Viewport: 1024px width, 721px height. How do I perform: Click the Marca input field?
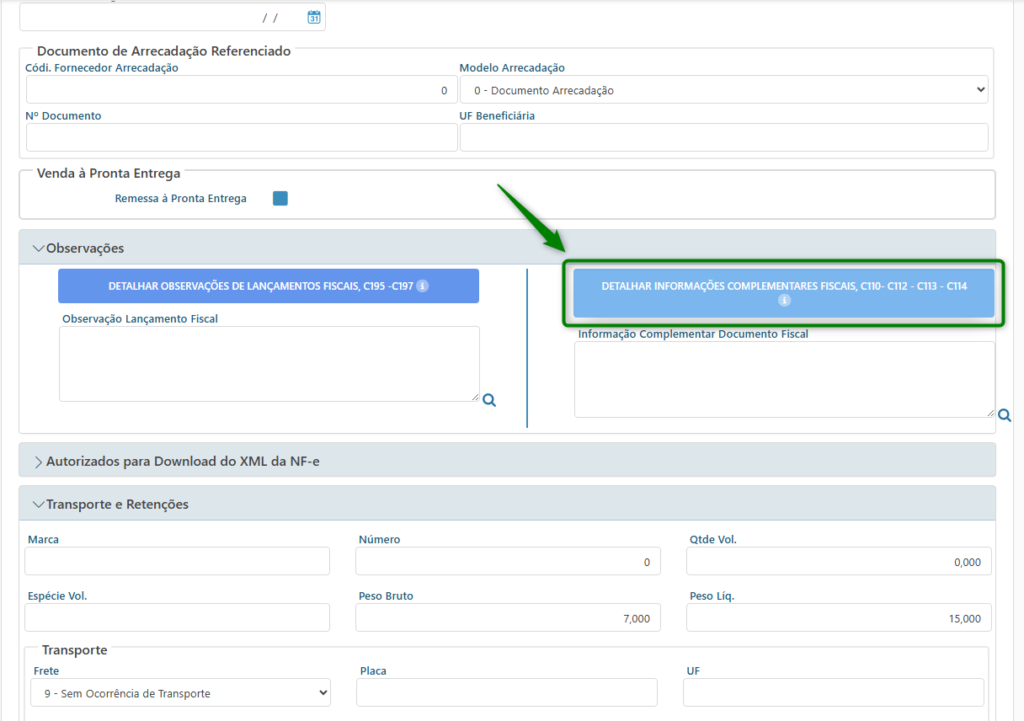pyautogui.click(x=177, y=562)
